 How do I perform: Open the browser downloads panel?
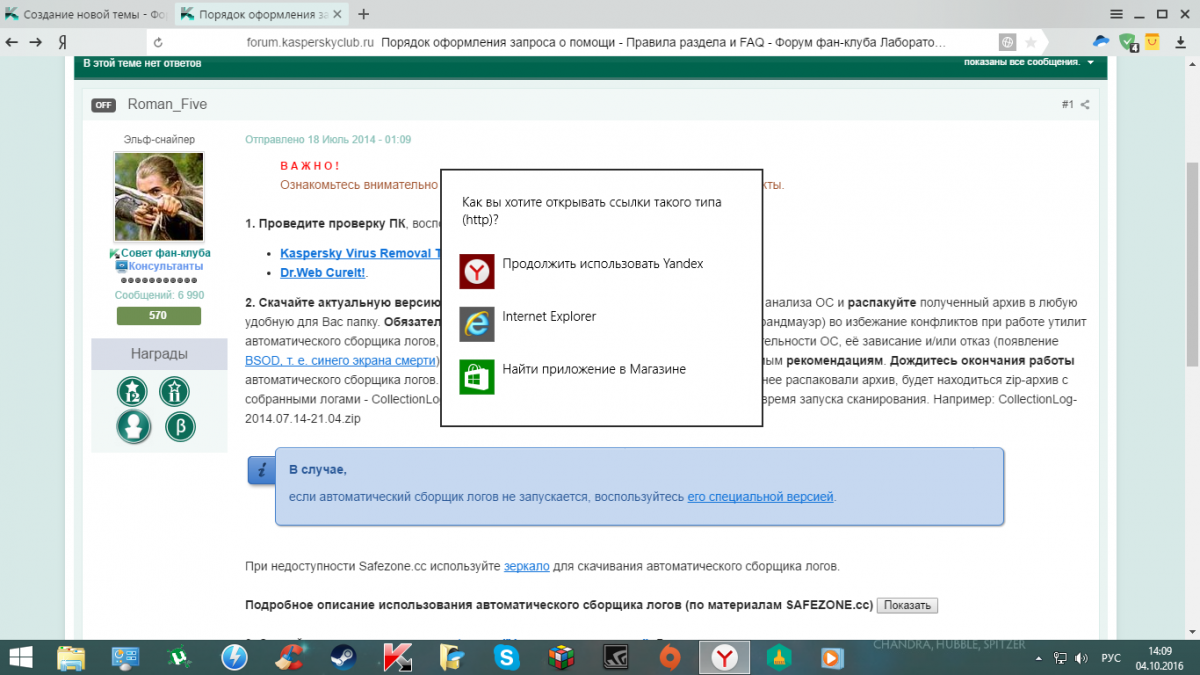point(1181,42)
